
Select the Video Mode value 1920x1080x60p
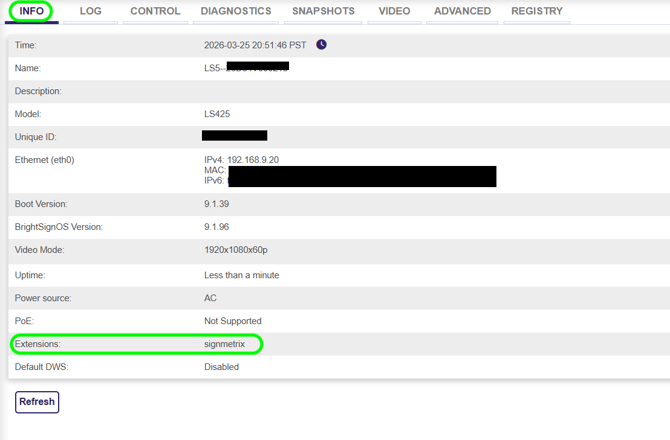pyautogui.click(x=236, y=250)
